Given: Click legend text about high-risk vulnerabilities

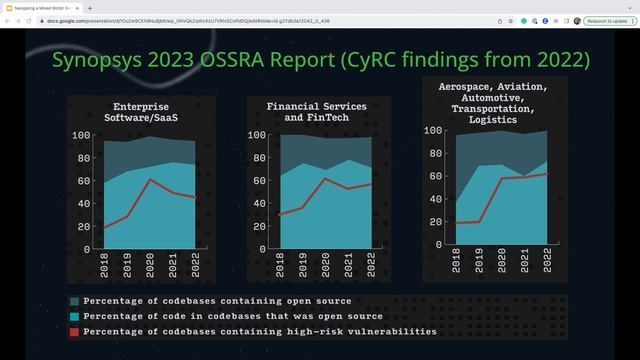Looking at the screenshot, I should coord(260,331).
